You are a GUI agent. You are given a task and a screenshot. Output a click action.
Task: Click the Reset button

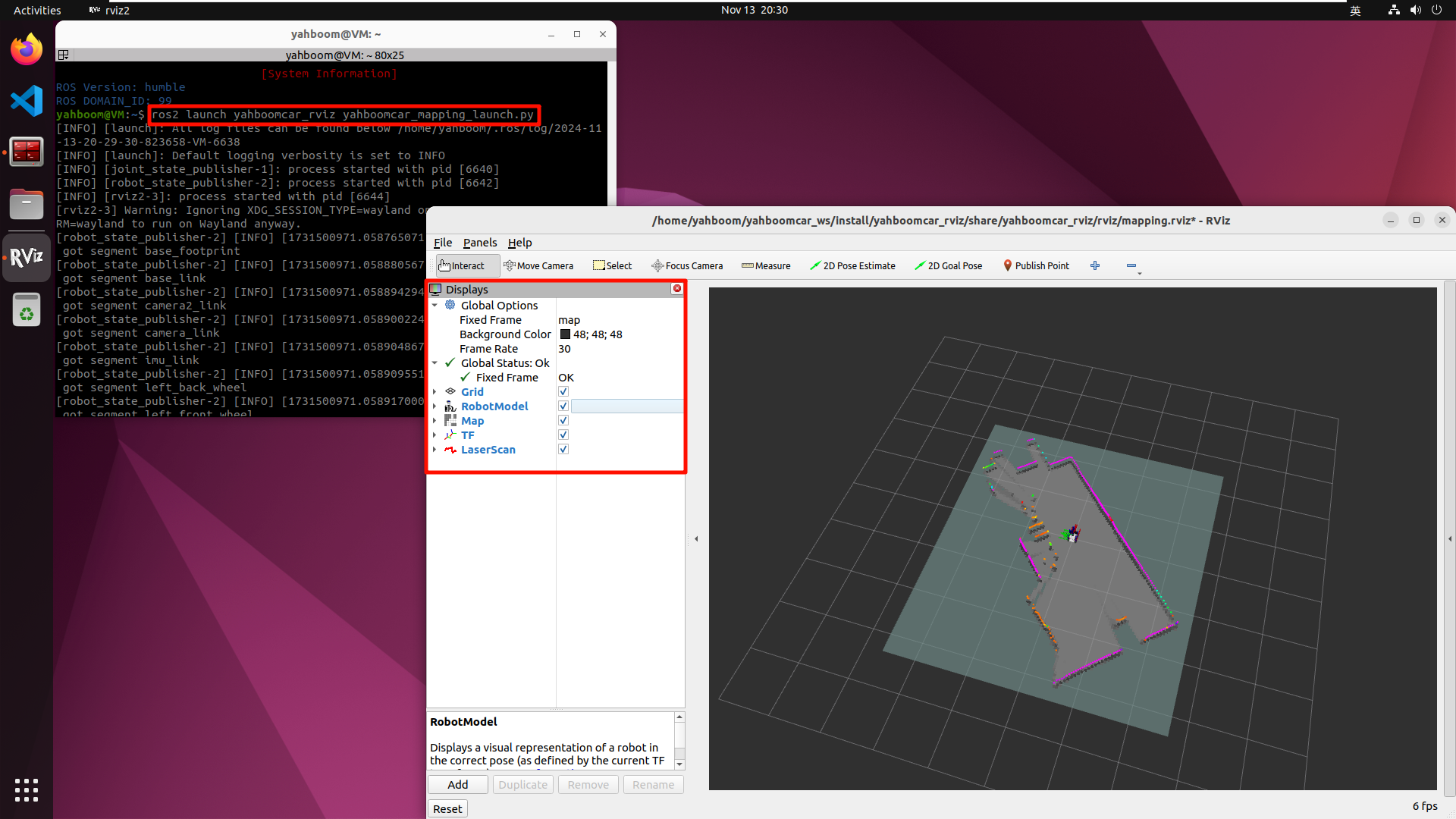tap(447, 808)
